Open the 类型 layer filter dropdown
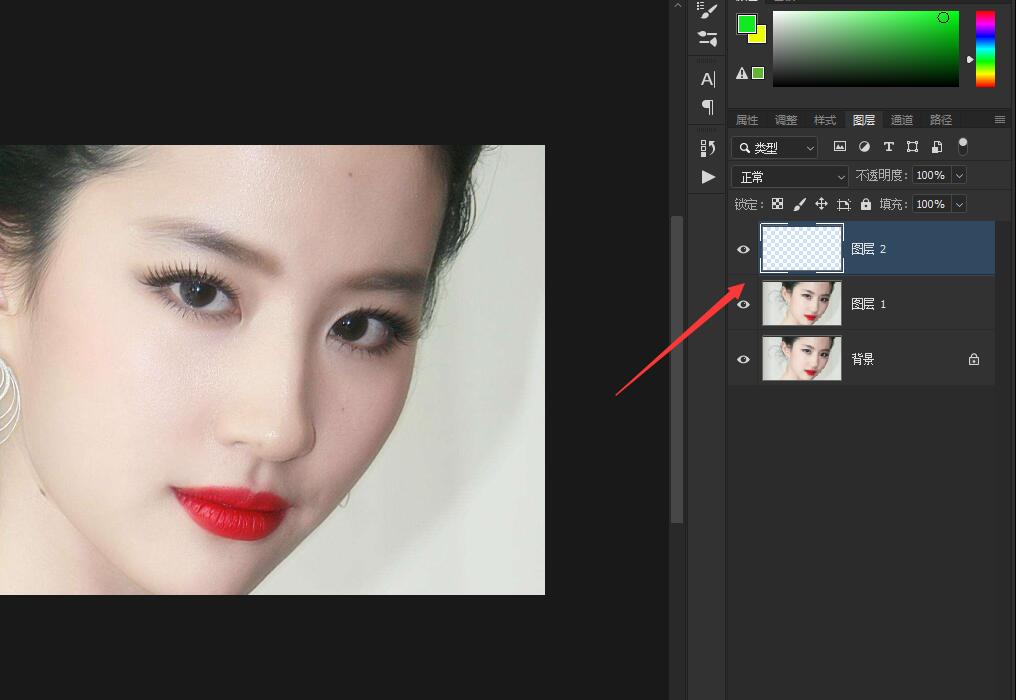The image size is (1016, 700). (774, 148)
